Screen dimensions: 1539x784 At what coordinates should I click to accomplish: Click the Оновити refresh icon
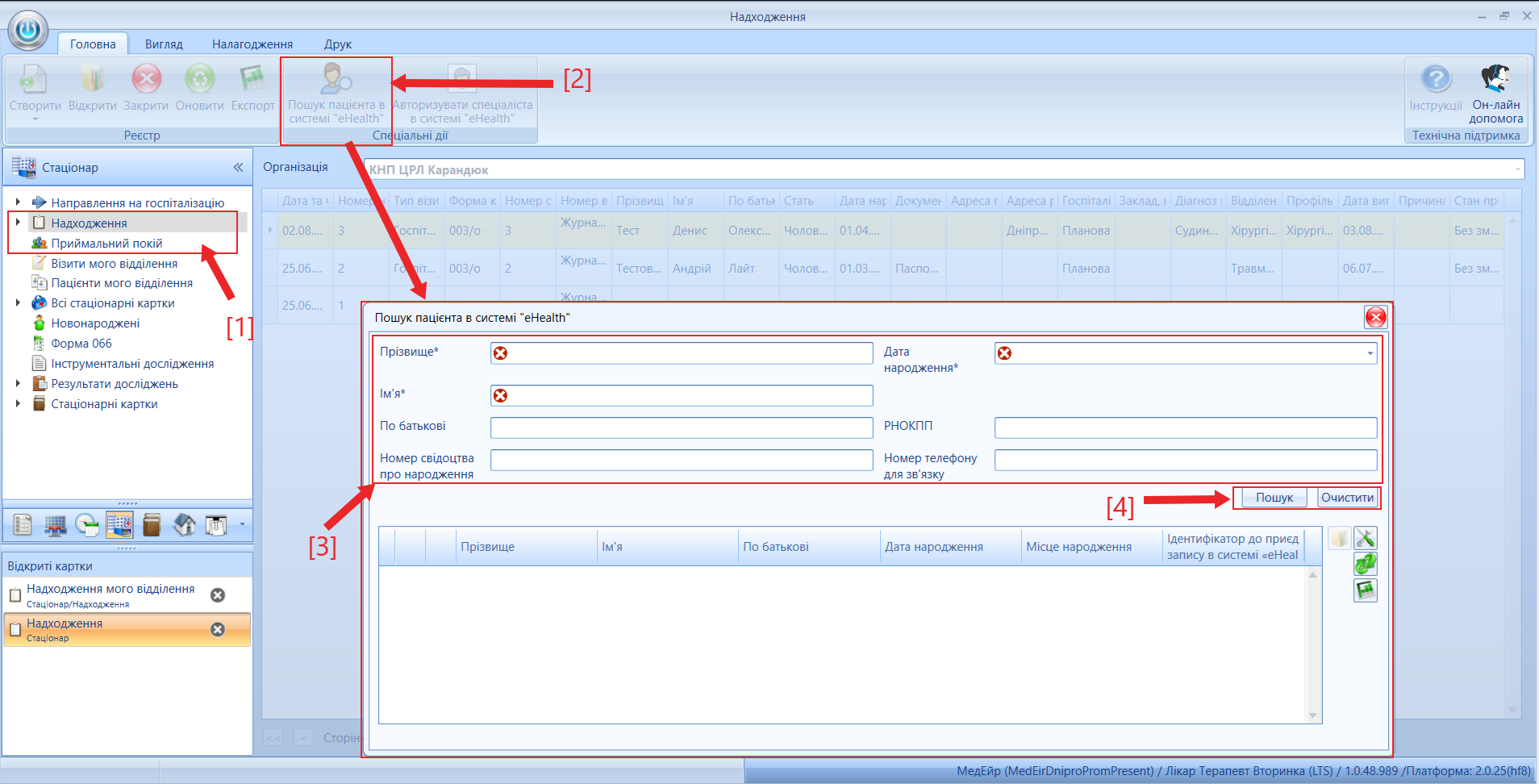point(199,79)
